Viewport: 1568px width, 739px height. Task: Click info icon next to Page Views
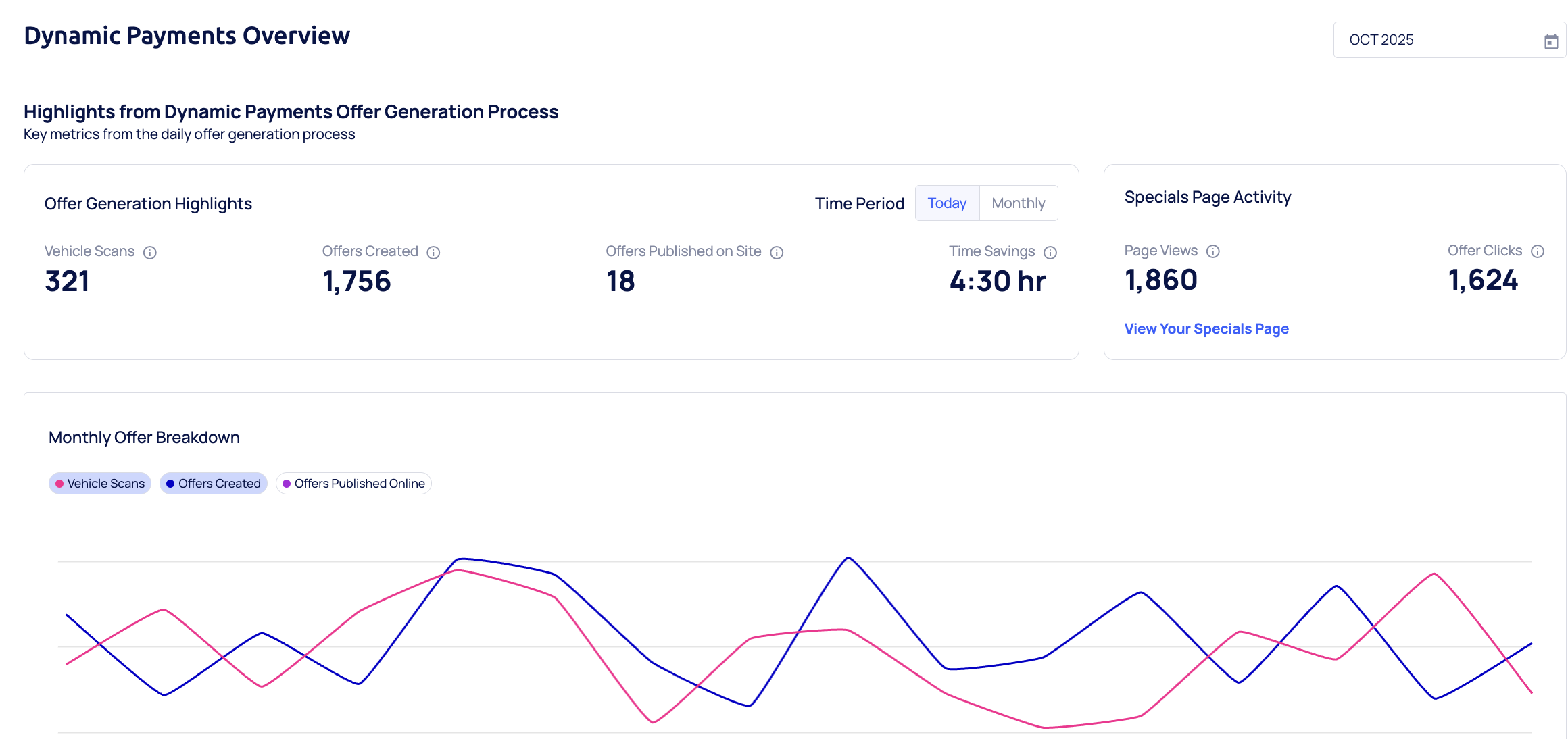click(1212, 251)
